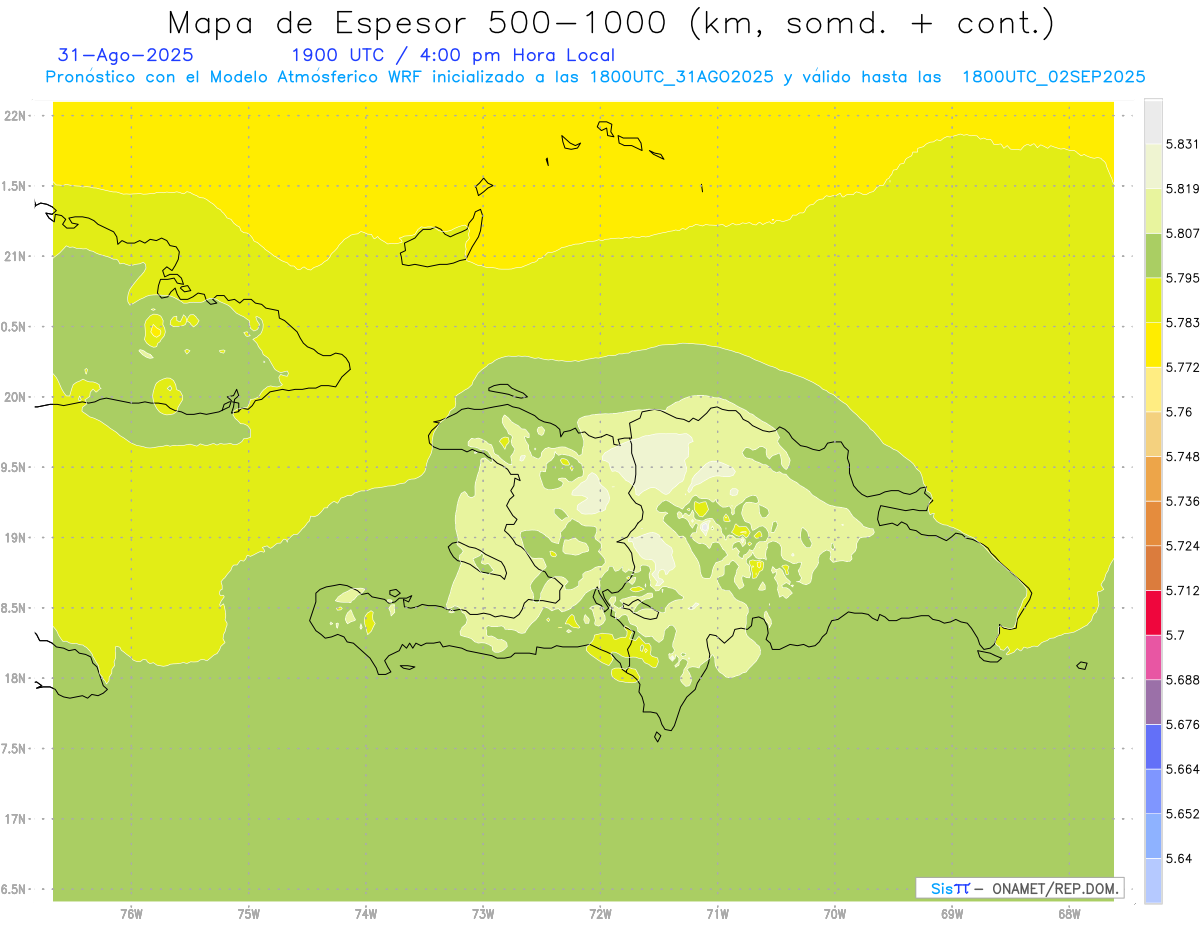Viewport: 1200px width, 927px height.
Task: Click the legend value "5.676"
Action: tap(1182, 724)
